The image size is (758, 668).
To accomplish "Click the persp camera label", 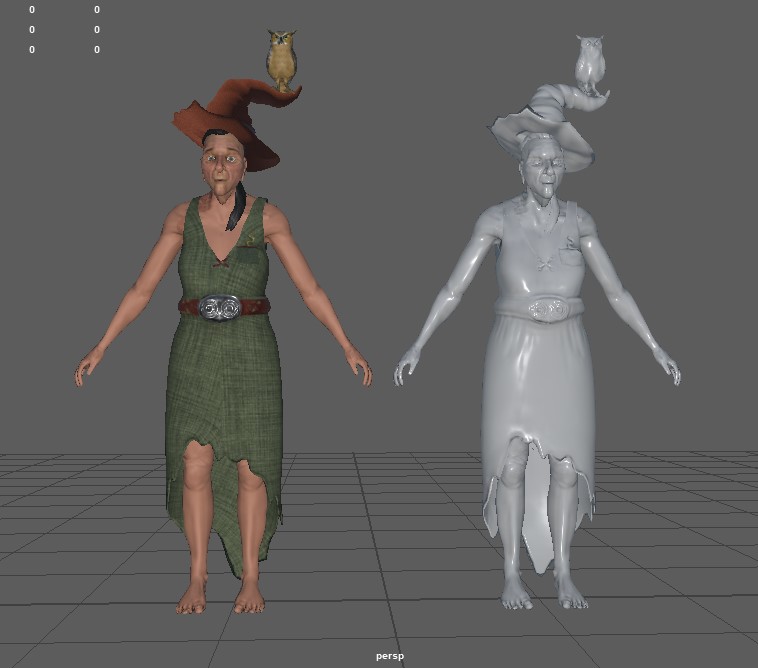I will (x=390, y=656).
